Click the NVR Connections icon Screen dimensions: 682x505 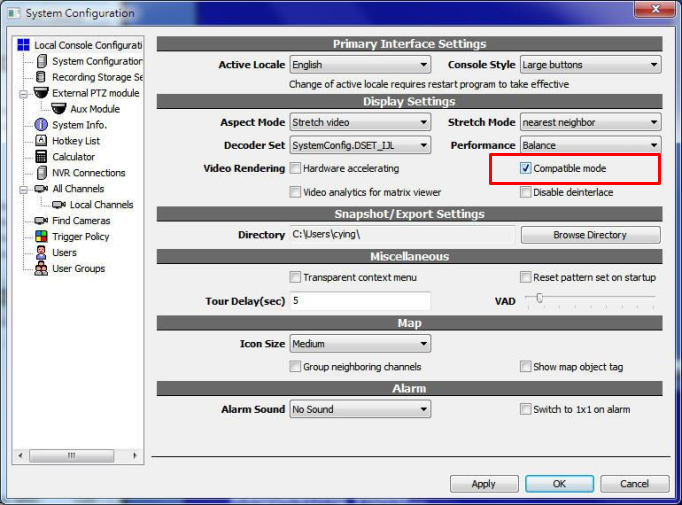(x=41, y=173)
